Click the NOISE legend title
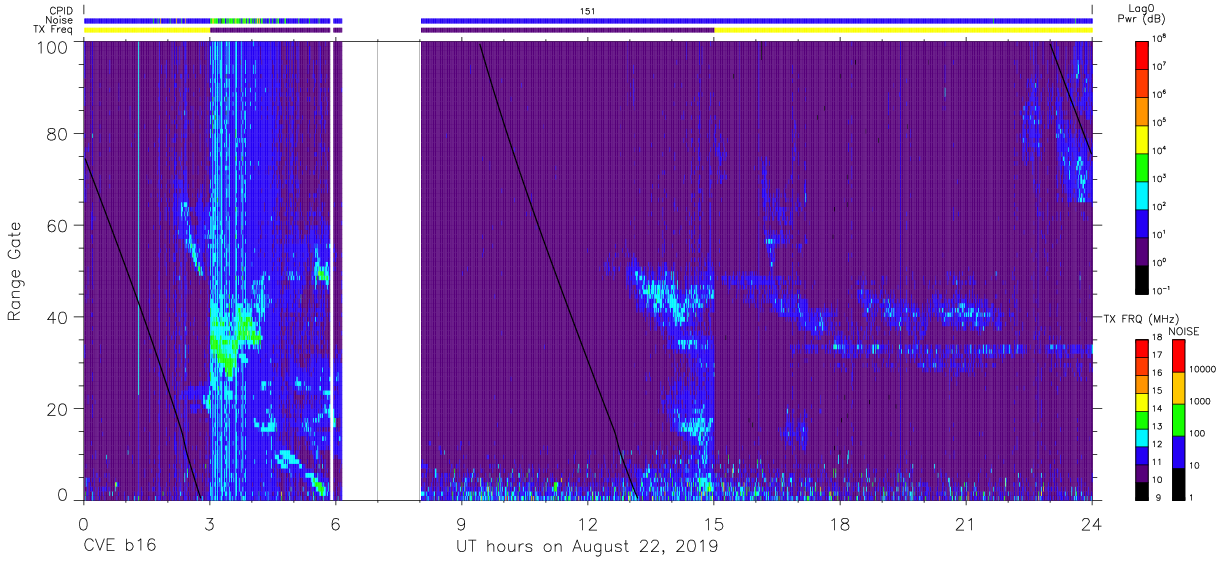Screen dimensions: 1228x567 click(1185, 331)
